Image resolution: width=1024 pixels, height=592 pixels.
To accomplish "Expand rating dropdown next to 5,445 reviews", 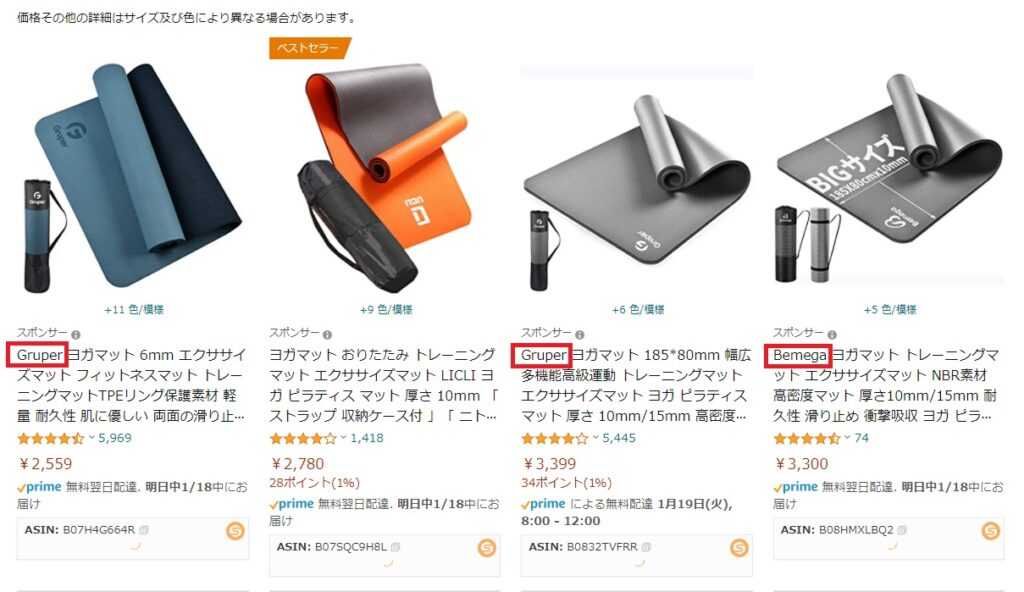I will click(596, 438).
